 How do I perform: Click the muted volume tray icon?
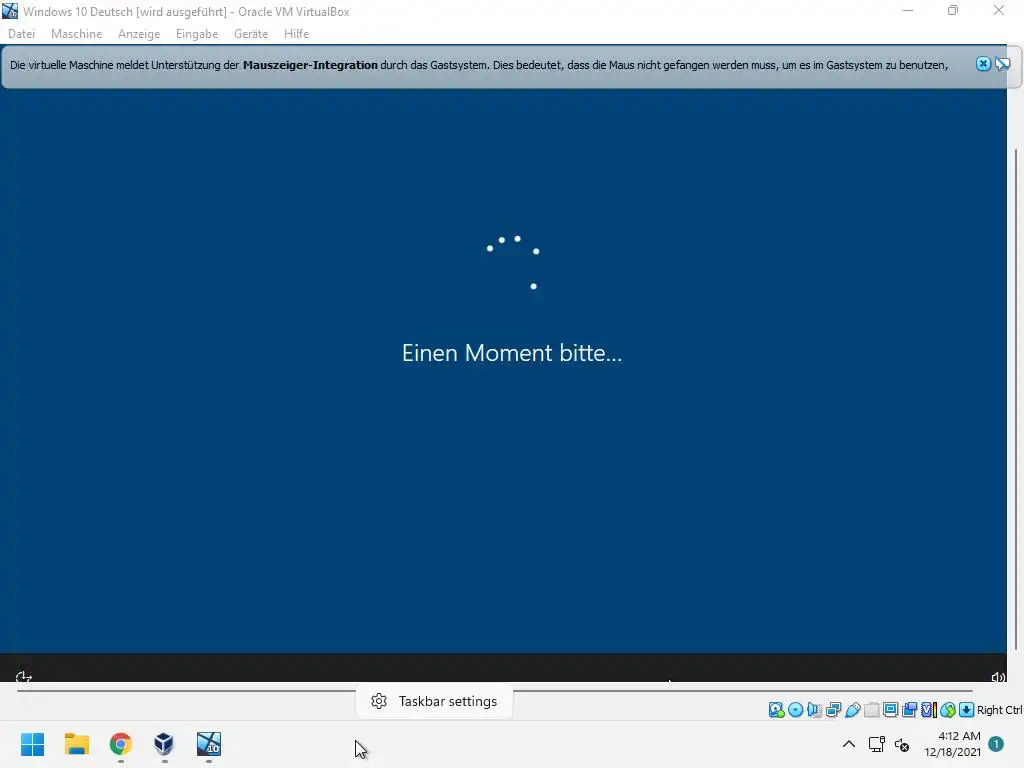pos(902,744)
